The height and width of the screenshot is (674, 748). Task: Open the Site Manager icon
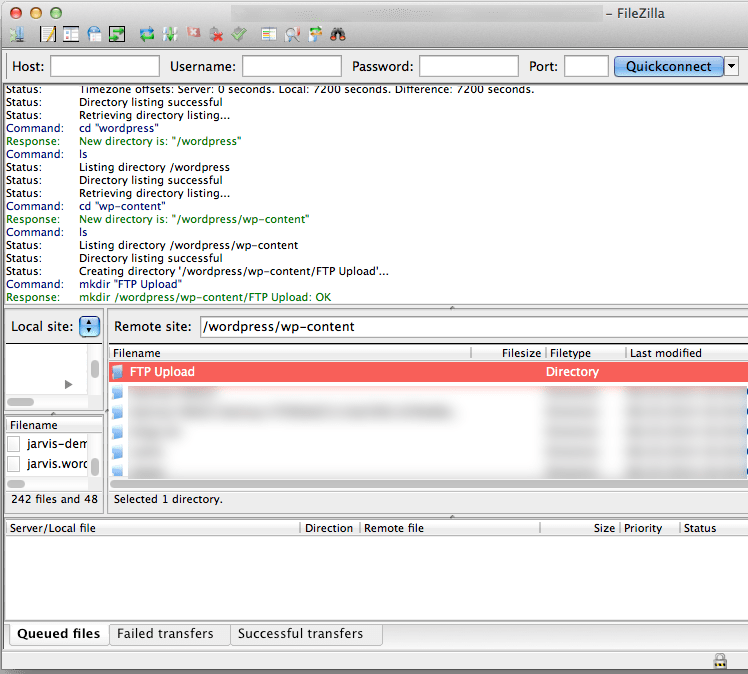[x=17, y=34]
